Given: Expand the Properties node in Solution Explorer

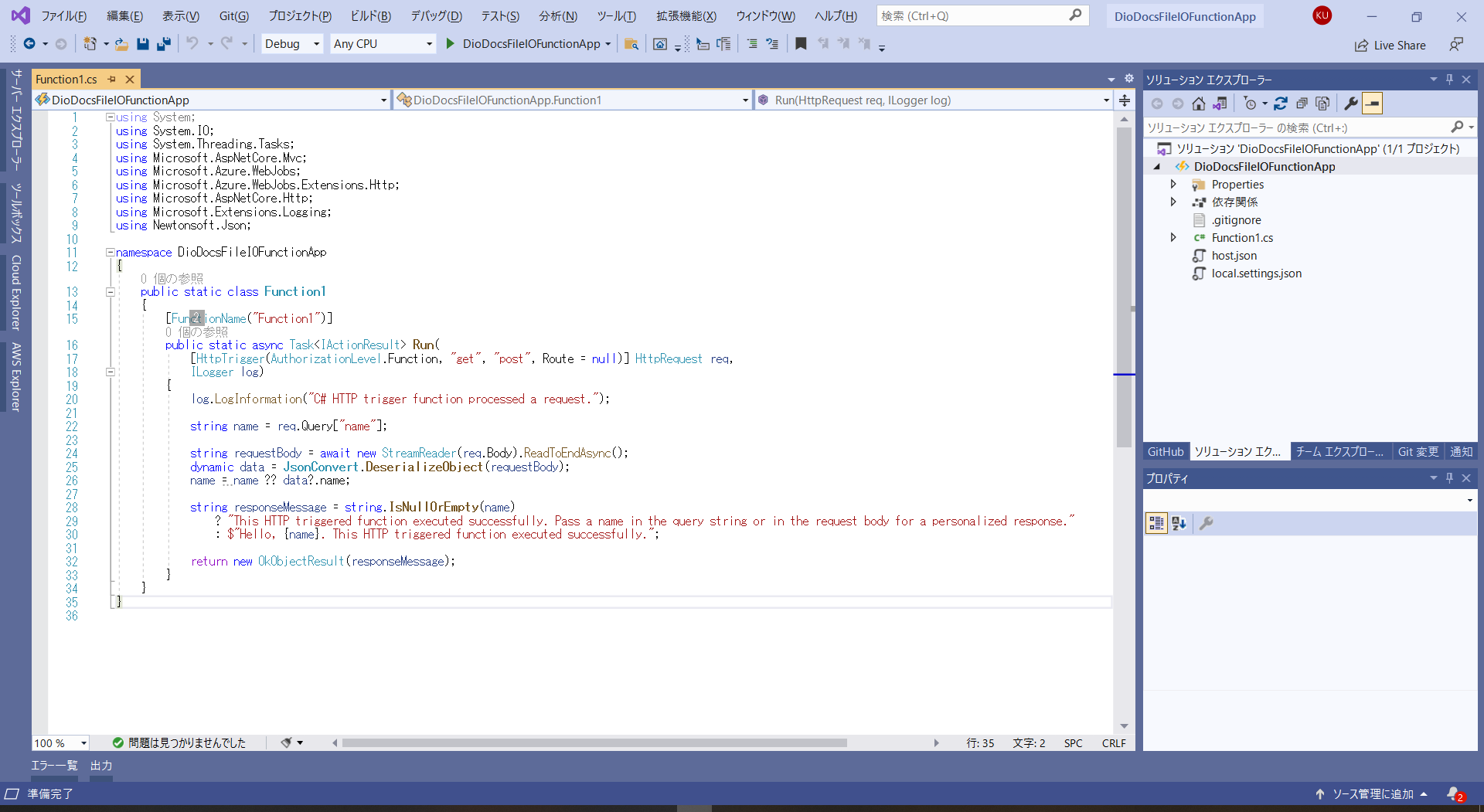Looking at the screenshot, I should coord(1173,185).
